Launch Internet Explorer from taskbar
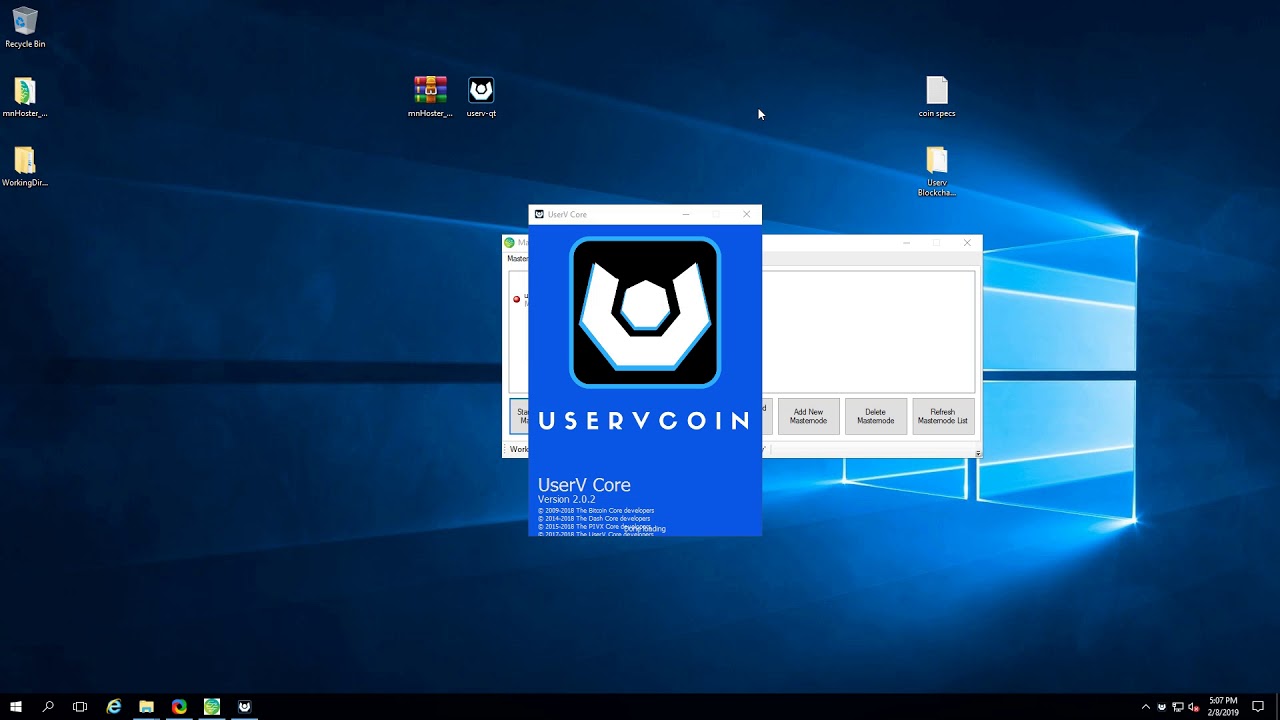The image size is (1280, 720). (114, 706)
